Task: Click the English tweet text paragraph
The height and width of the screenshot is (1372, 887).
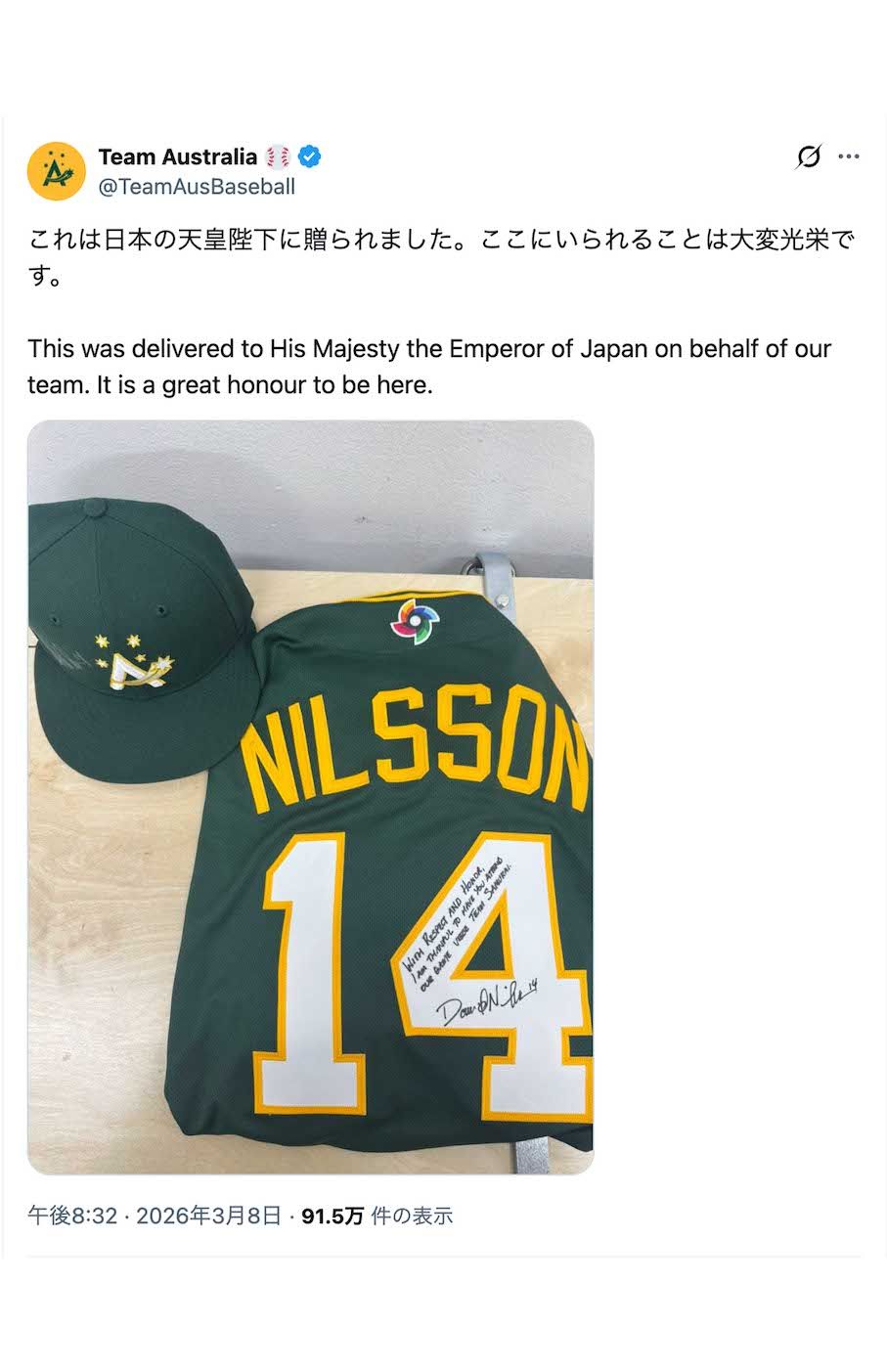Action: click(429, 367)
